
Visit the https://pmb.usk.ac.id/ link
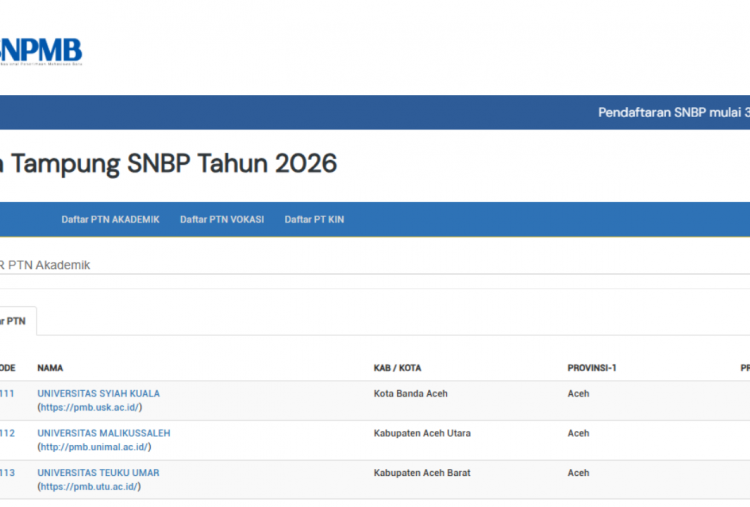pos(90,408)
